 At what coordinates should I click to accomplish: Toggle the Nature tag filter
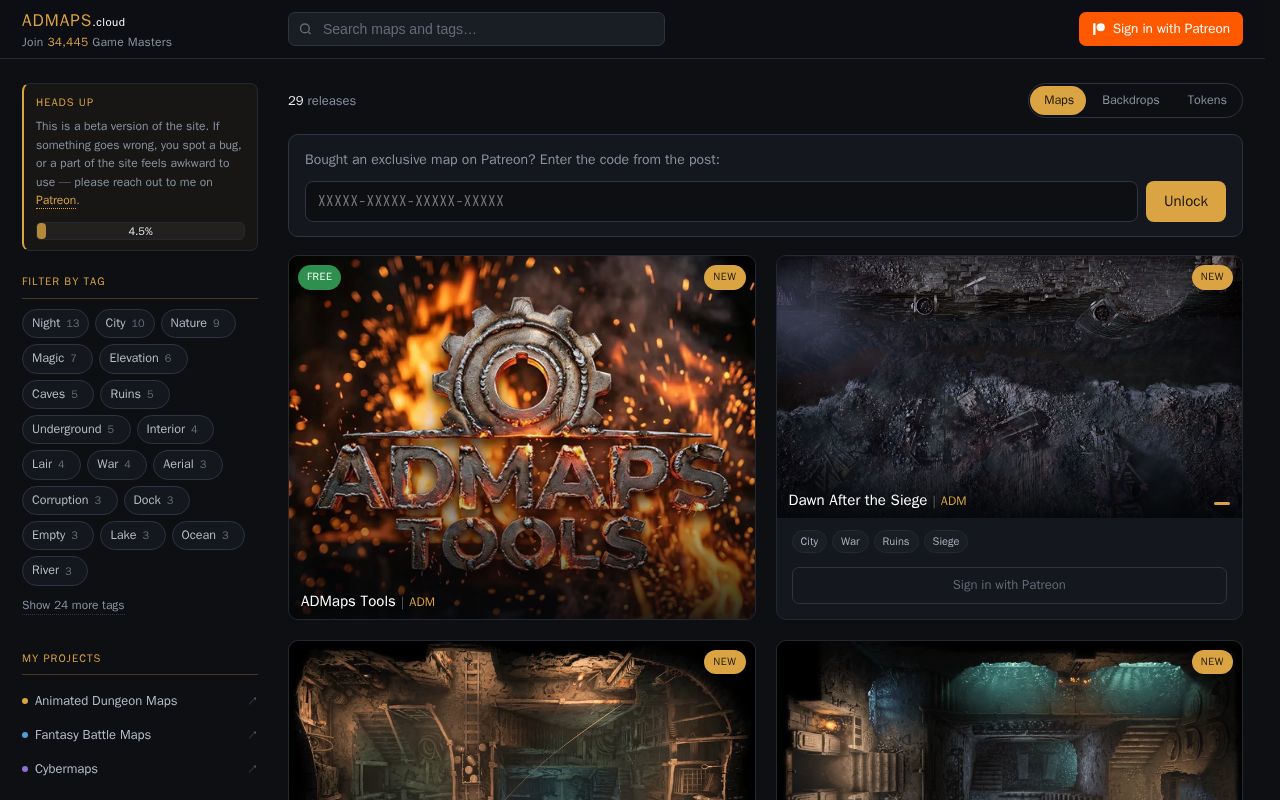coord(198,323)
